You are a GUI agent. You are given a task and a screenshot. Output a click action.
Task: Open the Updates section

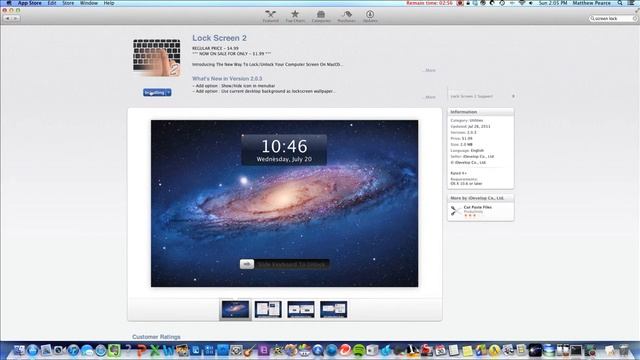370,16
